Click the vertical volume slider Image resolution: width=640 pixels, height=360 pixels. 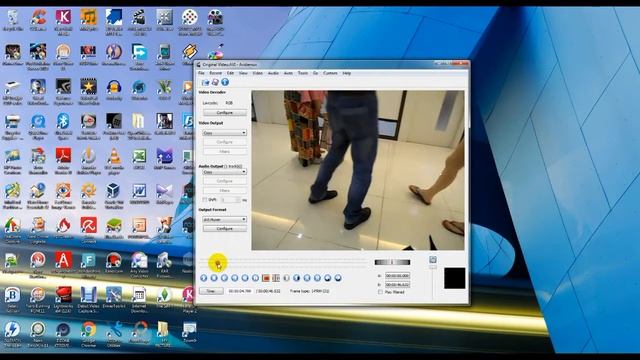[x=433, y=282]
